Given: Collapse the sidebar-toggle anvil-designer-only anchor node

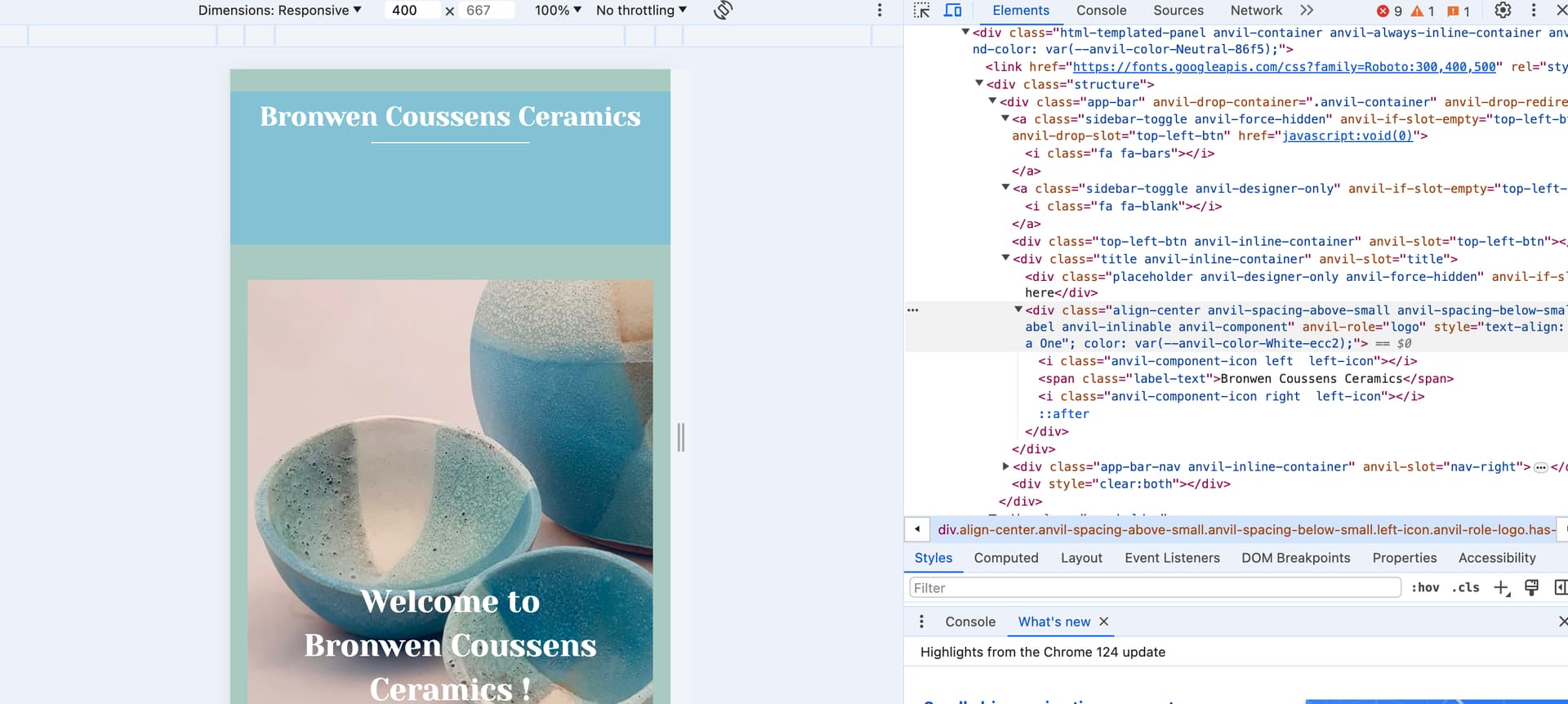Looking at the screenshot, I should (x=1005, y=188).
